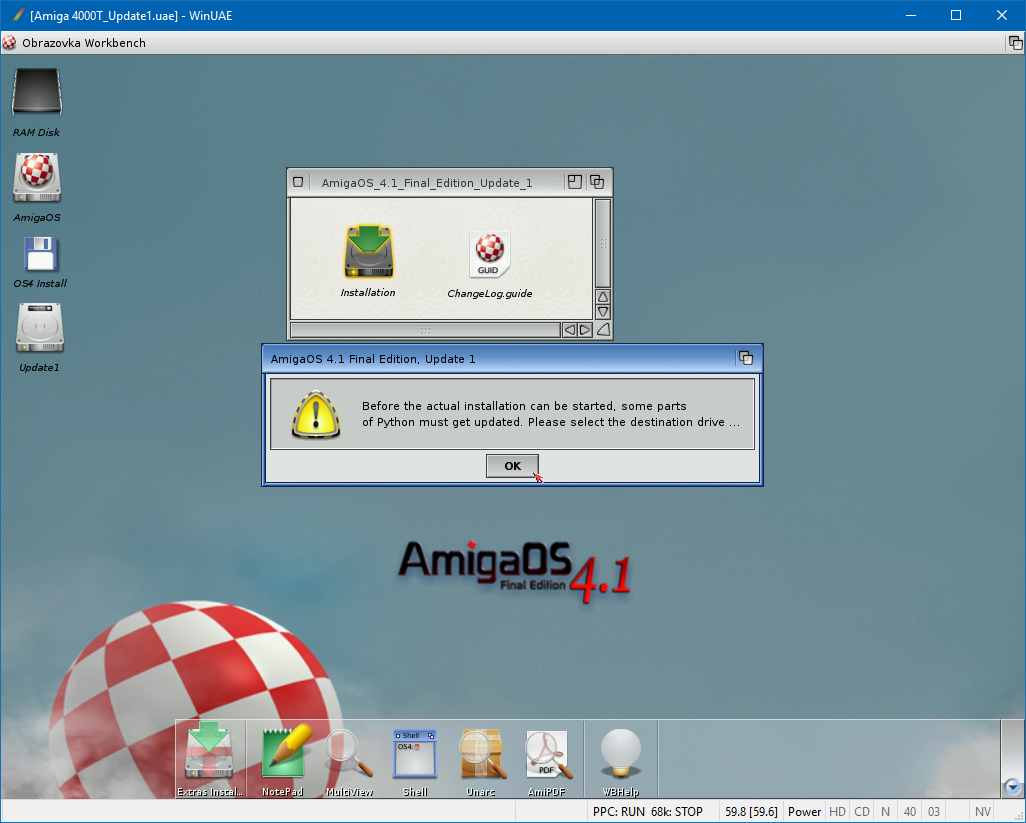
Task: Launch AmiPDF from the dock
Action: click(547, 755)
